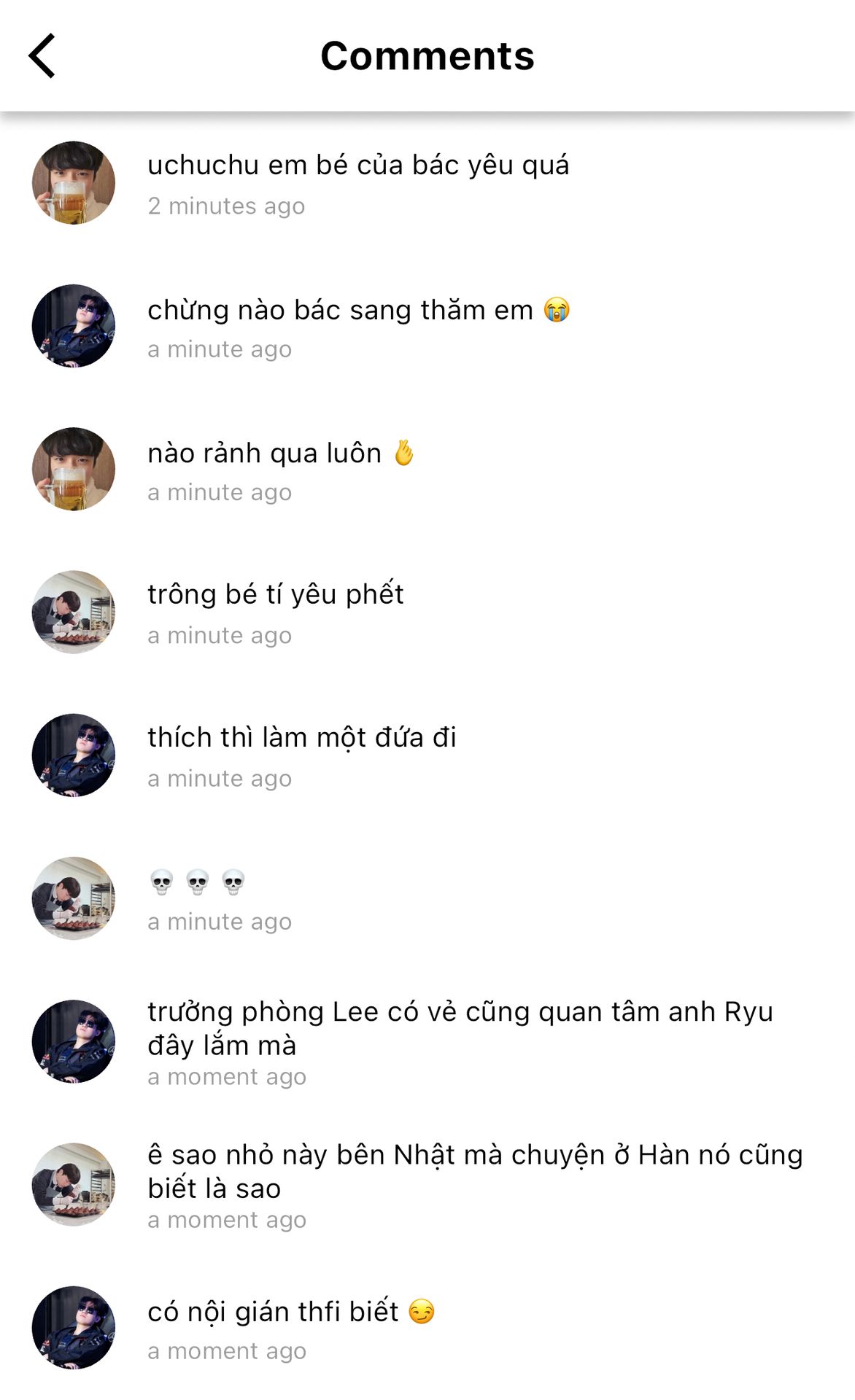855x1400 pixels.
Task: Select the comment 'ê sao nhỏ này bên Nhật'
Action: click(x=476, y=1171)
